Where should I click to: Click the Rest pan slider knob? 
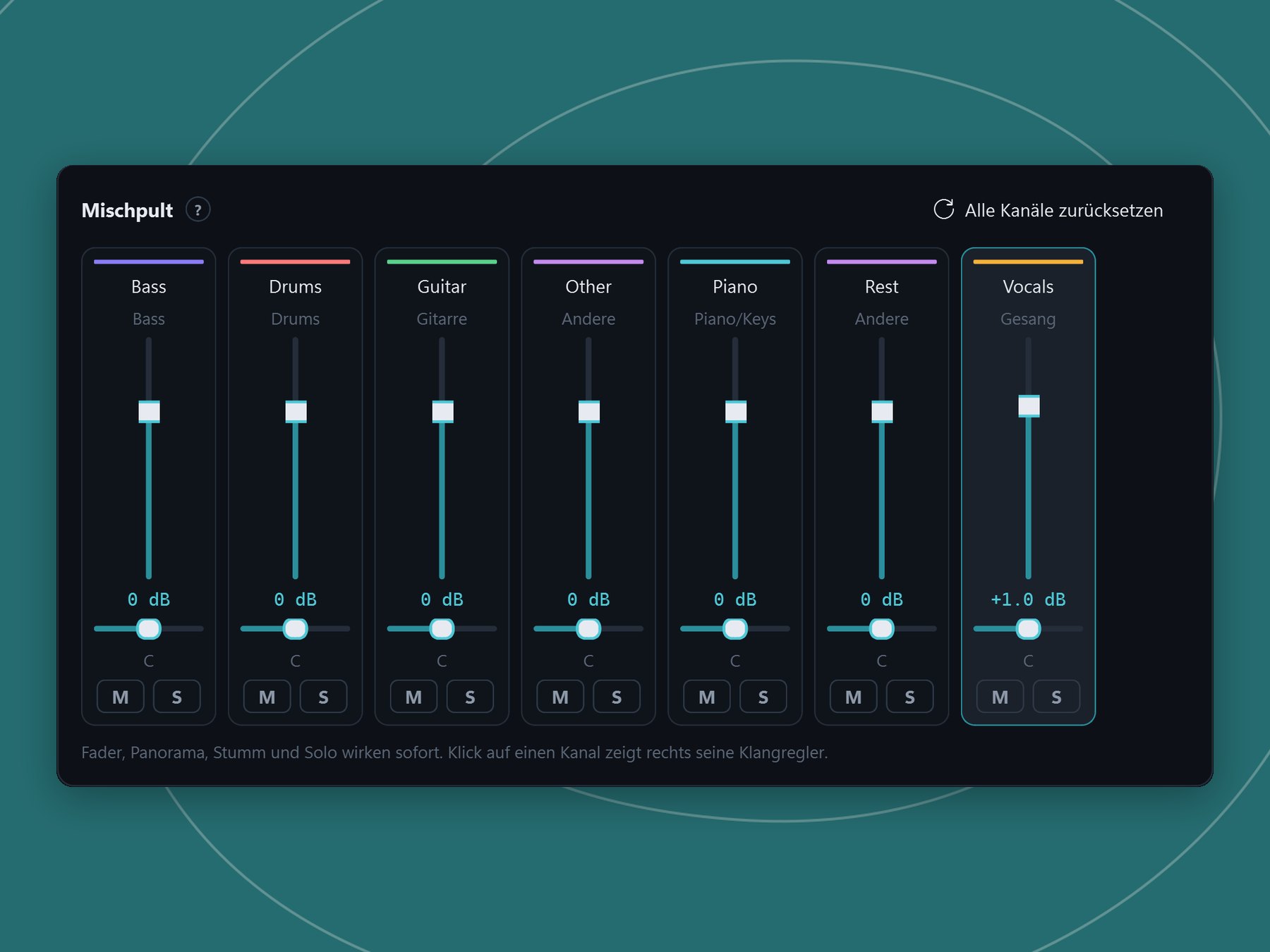click(881, 628)
